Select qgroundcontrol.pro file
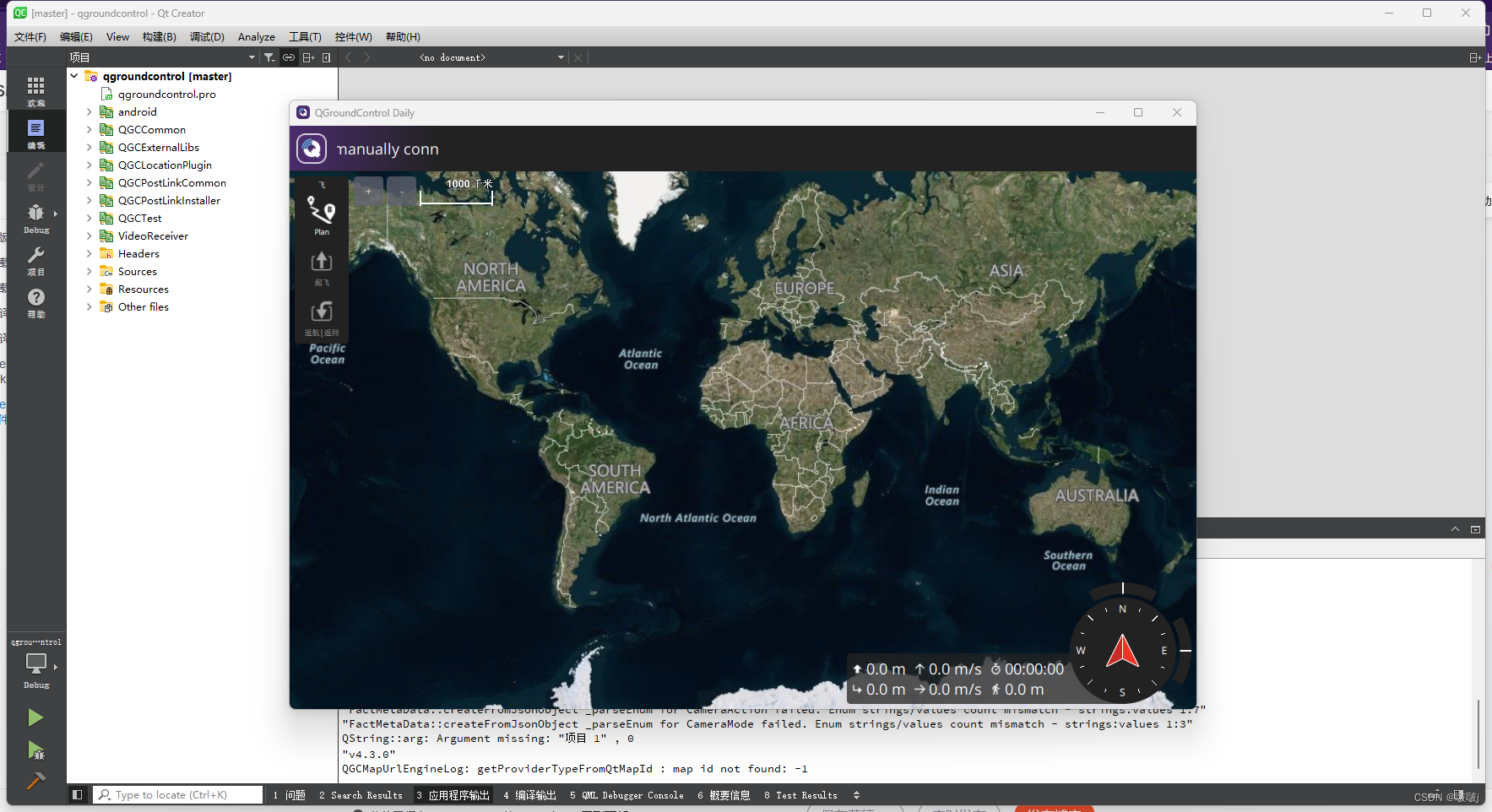This screenshot has width=1492, height=812. (166, 94)
